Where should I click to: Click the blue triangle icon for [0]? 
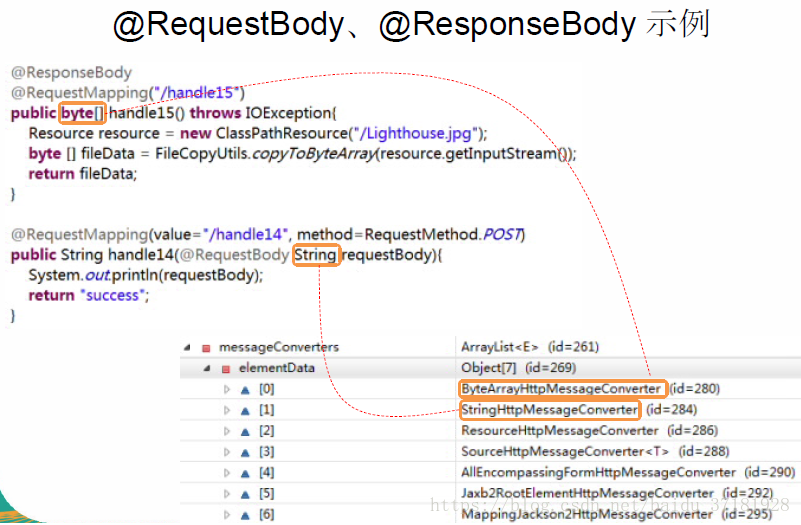coord(245,390)
